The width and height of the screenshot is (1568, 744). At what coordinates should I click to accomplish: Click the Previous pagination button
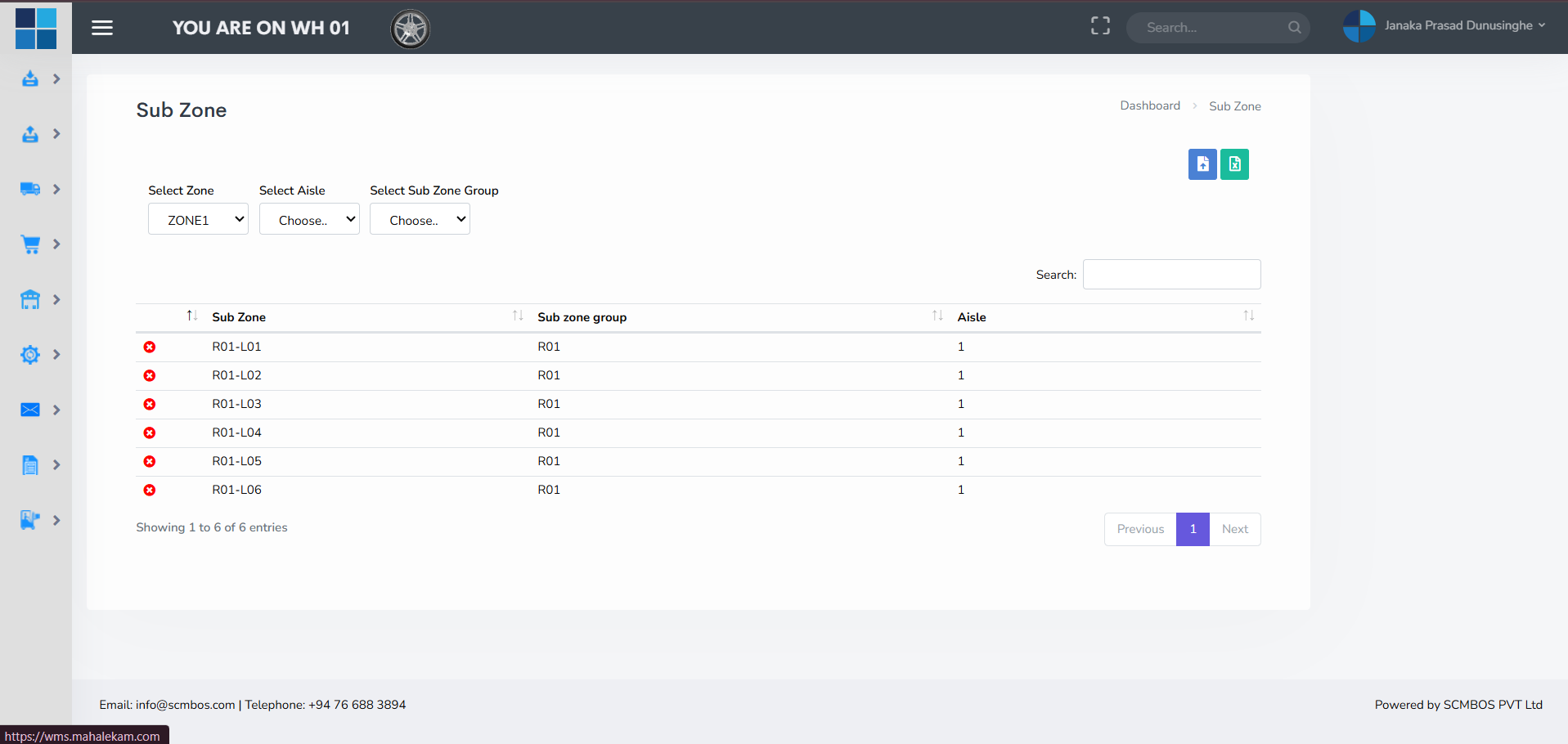1140,529
